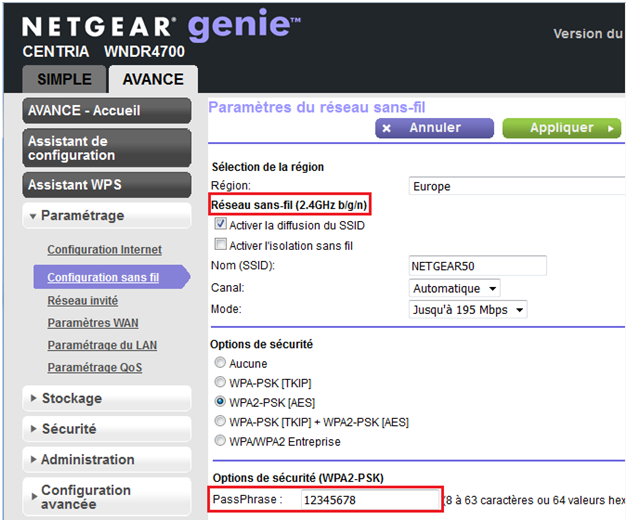Viewport: 628px width, 522px height.
Task: Select WPA2-PSK [AES] radio button
Action: 220,401
